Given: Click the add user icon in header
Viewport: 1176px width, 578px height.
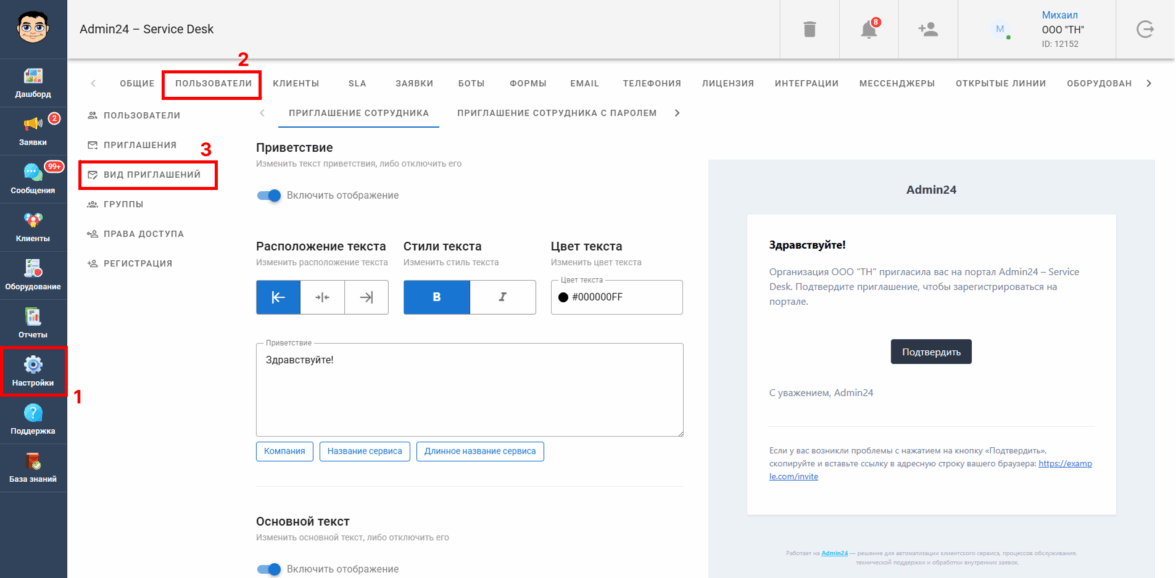Looking at the screenshot, I should tap(928, 30).
